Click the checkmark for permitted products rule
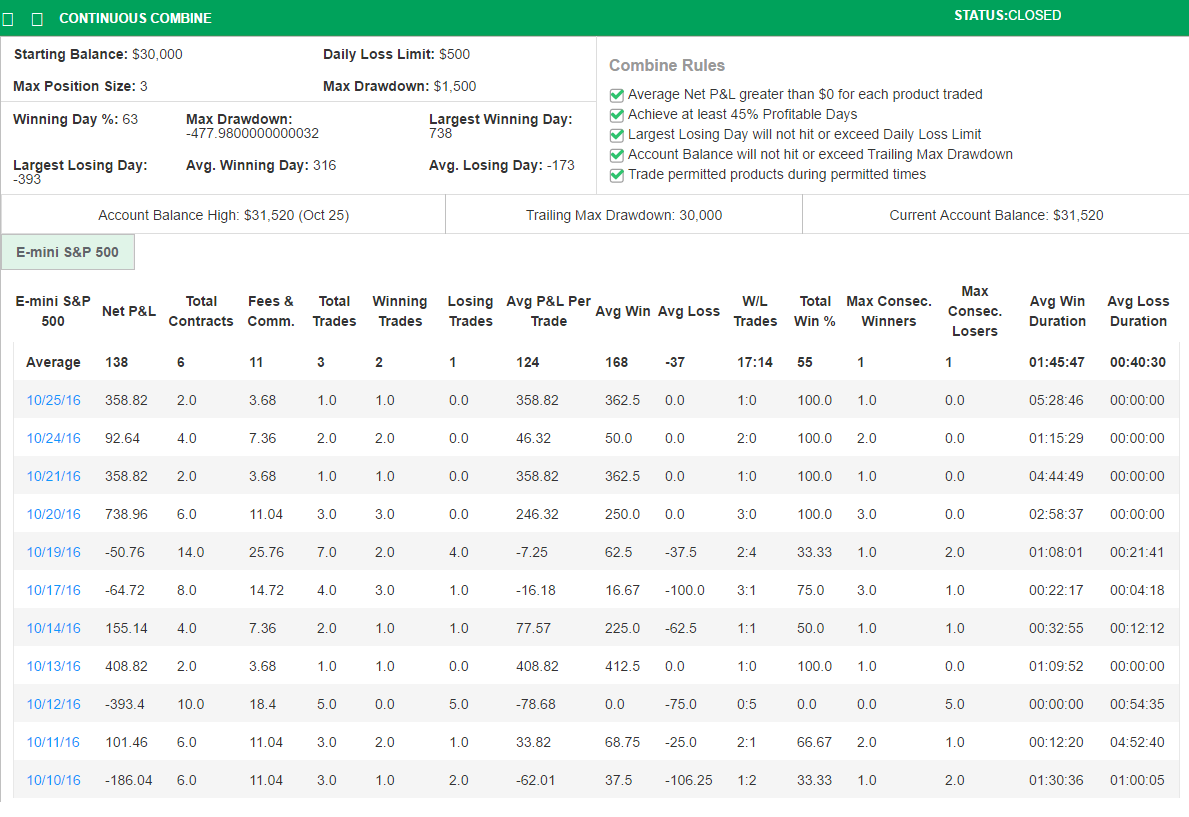 (x=617, y=174)
